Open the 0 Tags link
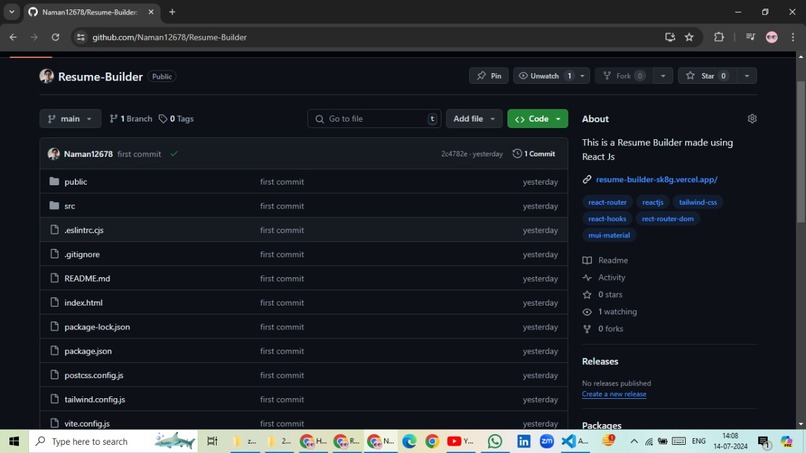The width and height of the screenshot is (806, 453). pyautogui.click(x=176, y=119)
